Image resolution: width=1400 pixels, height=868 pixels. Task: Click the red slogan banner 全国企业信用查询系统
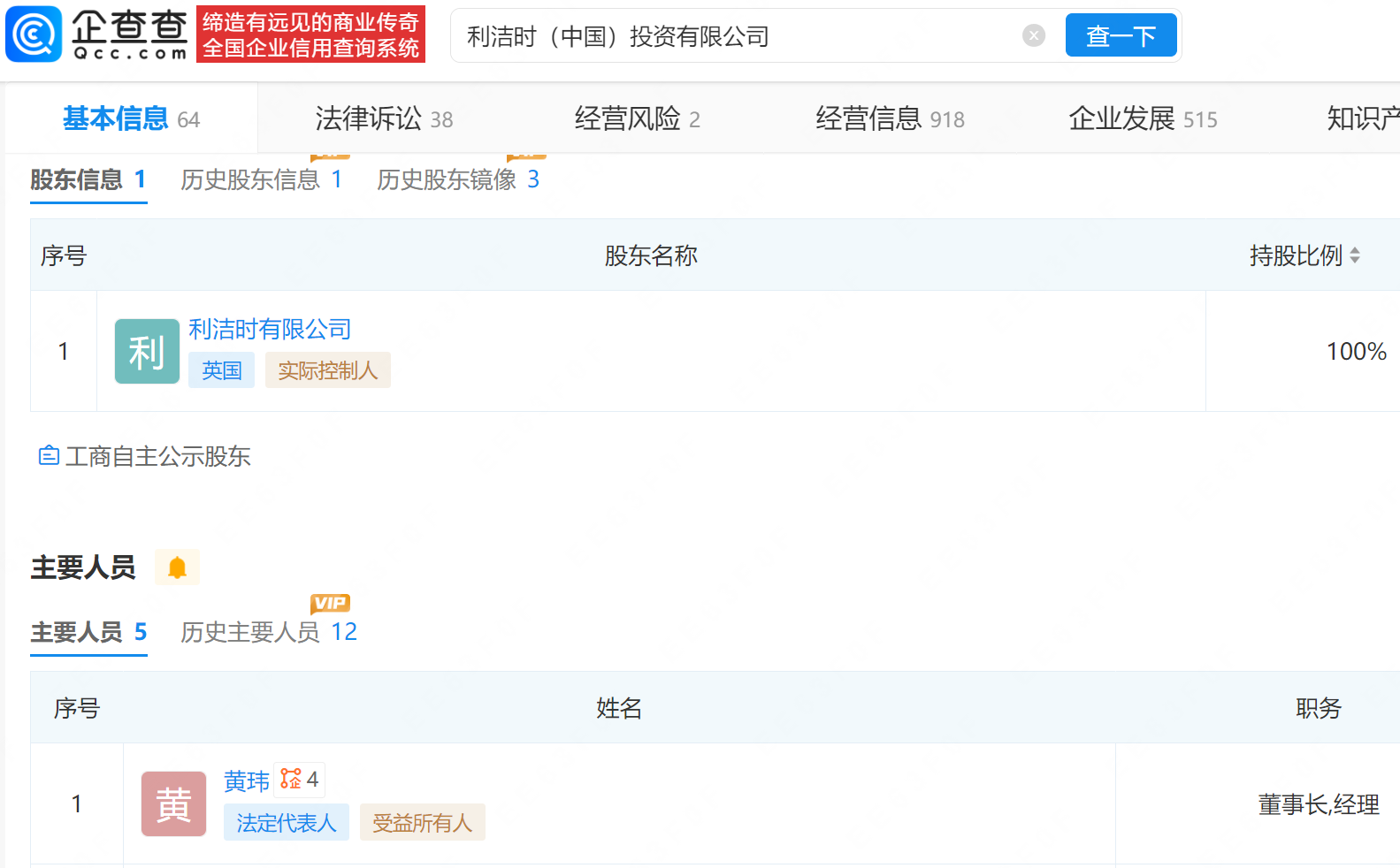(x=310, y=34)
